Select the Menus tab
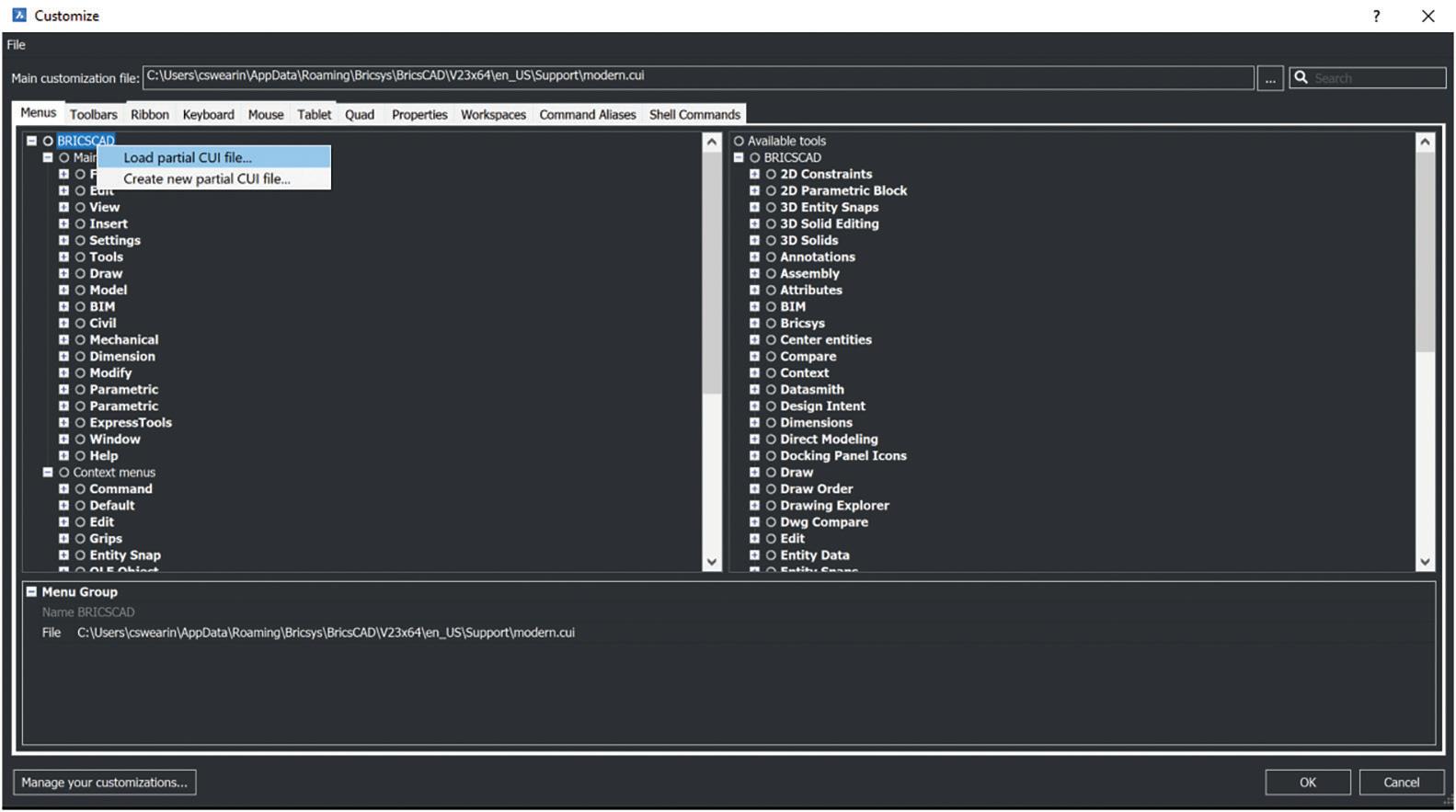The image size is (1456, 812). pyautogui.click(x=38, y=113)
